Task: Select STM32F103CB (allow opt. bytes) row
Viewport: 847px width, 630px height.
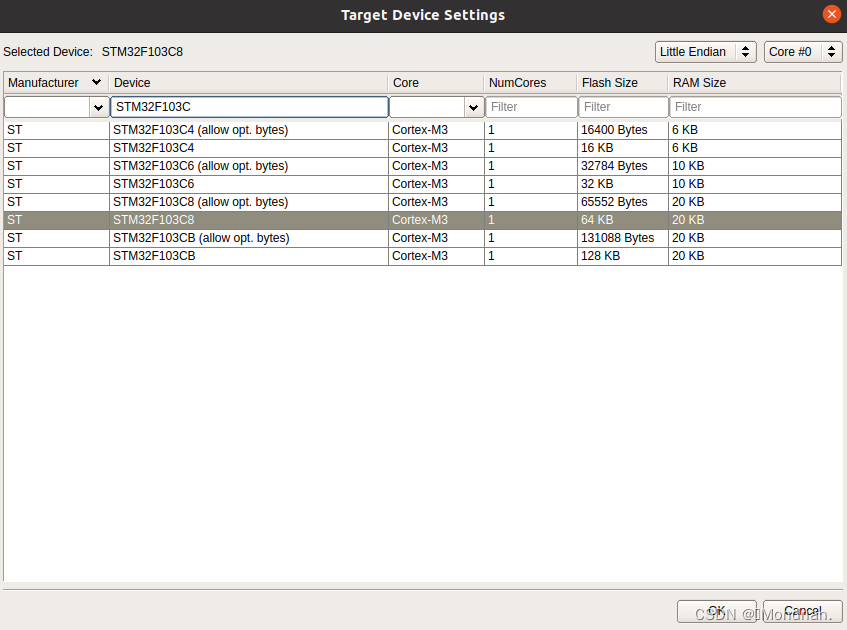Action: tap(422, 238)
